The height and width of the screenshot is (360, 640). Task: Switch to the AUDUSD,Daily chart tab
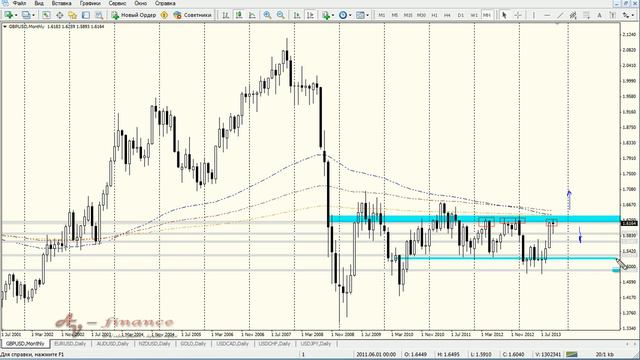(112, 344)
